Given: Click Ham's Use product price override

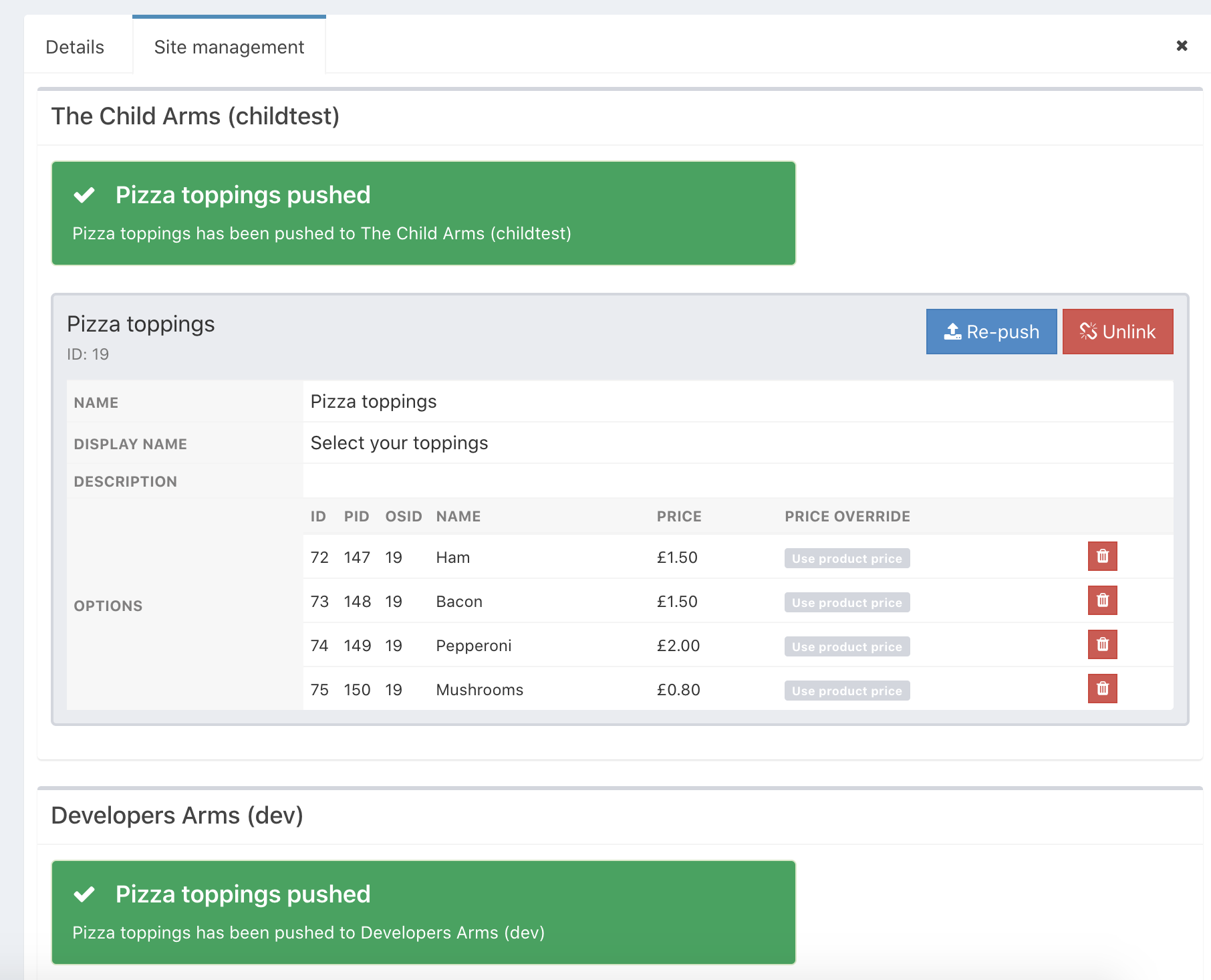Looking at the screenshot, I should pyautogui.click(x=847, y=558).
